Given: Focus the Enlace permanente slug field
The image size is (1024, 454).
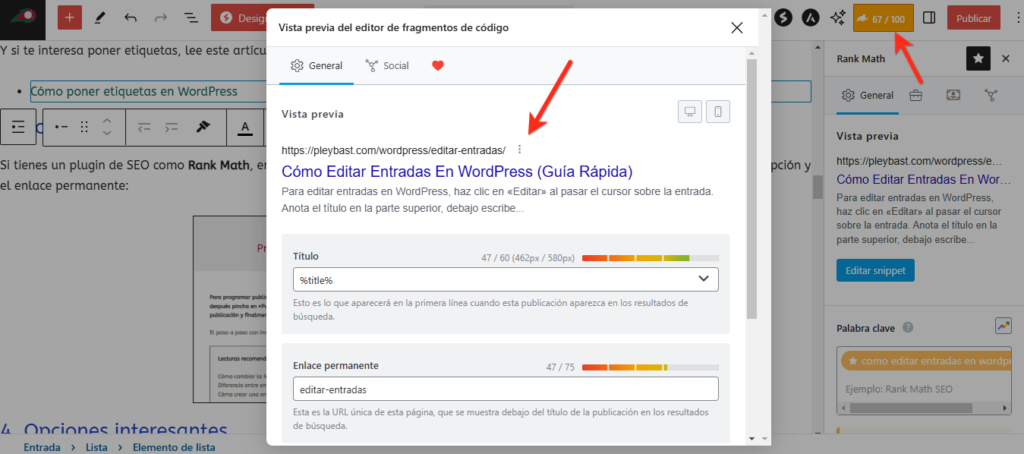Looking at the screenshot, I should tap(505, 389).
